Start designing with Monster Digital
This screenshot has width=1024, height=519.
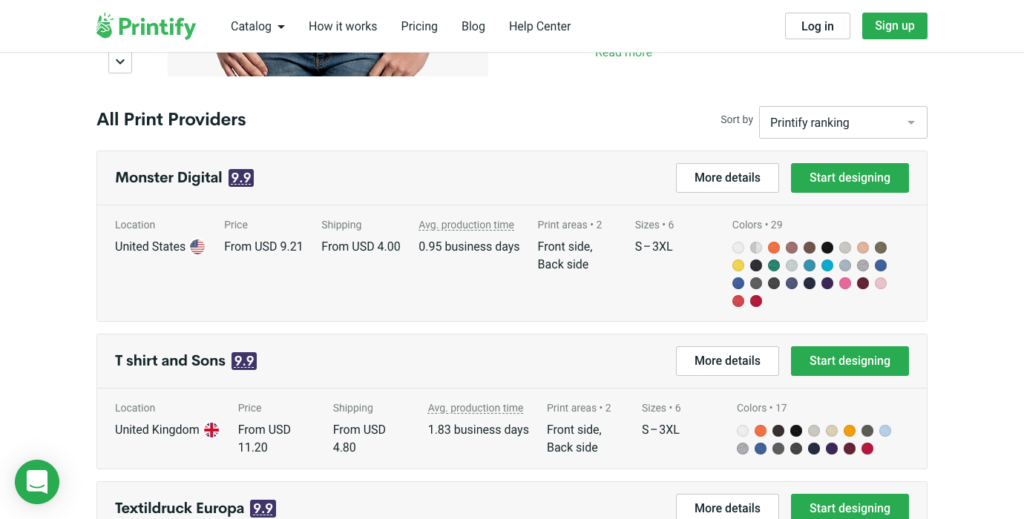coord(849,178)
